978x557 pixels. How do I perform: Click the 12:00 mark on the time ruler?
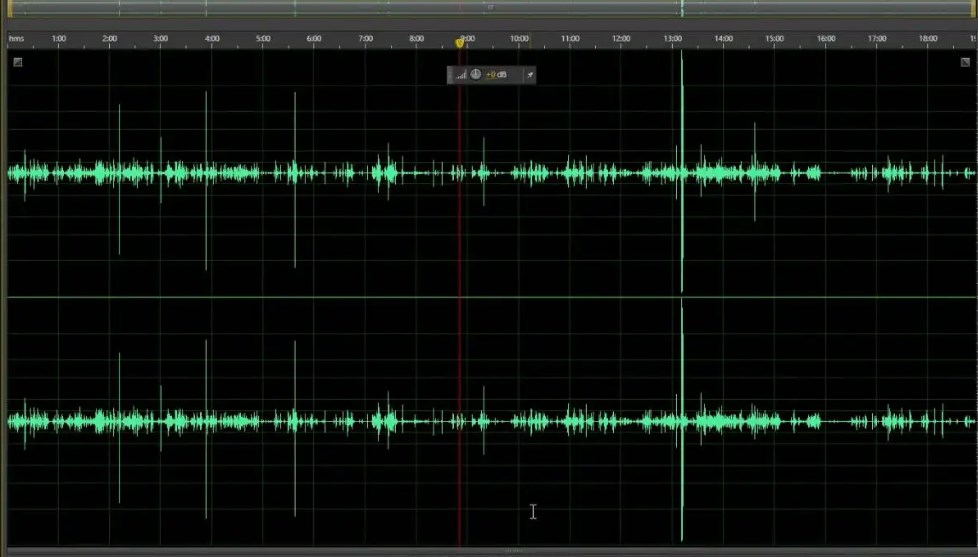[x=621, y=39]
